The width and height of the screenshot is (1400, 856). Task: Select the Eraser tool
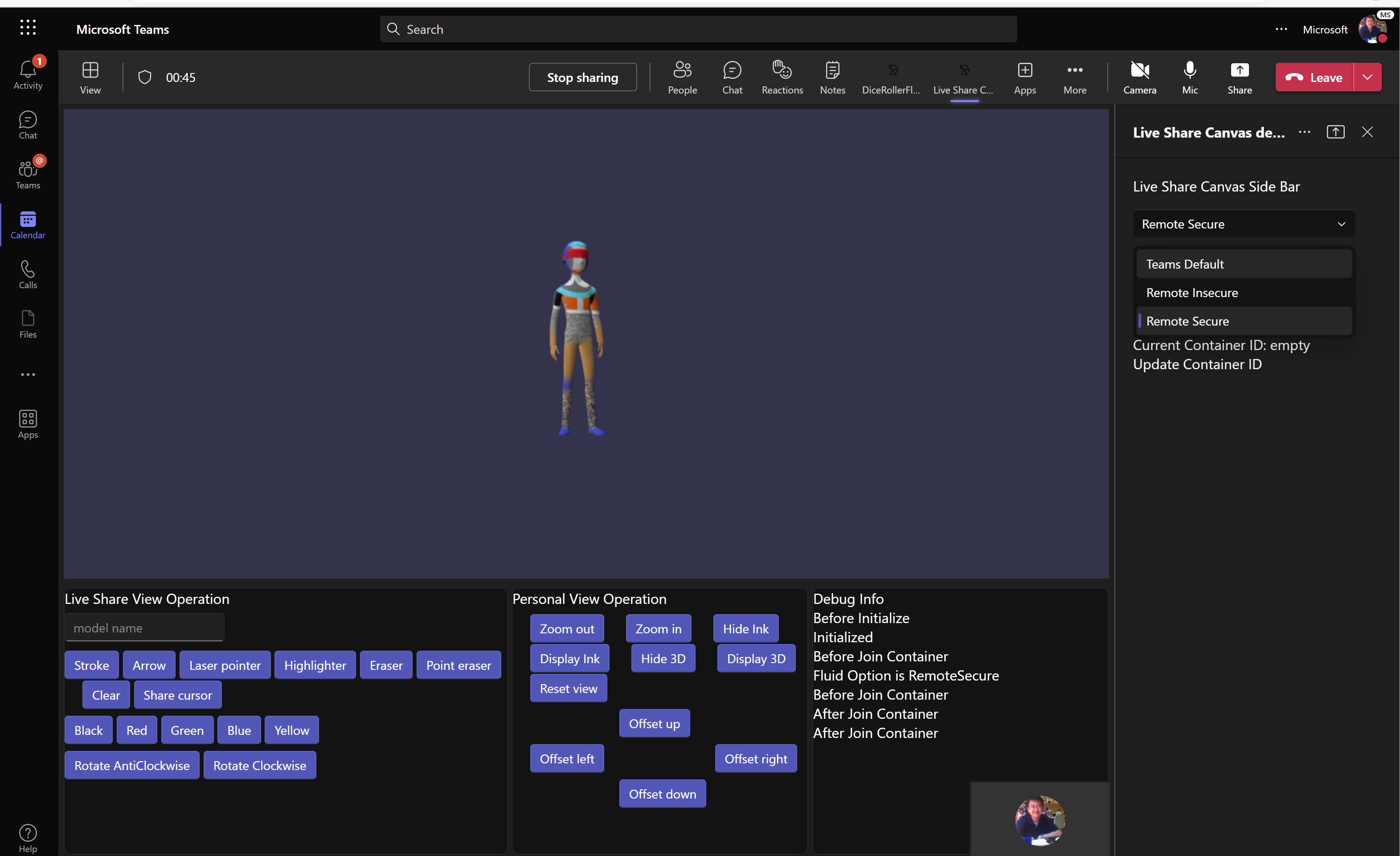click(x=386, y=665)
